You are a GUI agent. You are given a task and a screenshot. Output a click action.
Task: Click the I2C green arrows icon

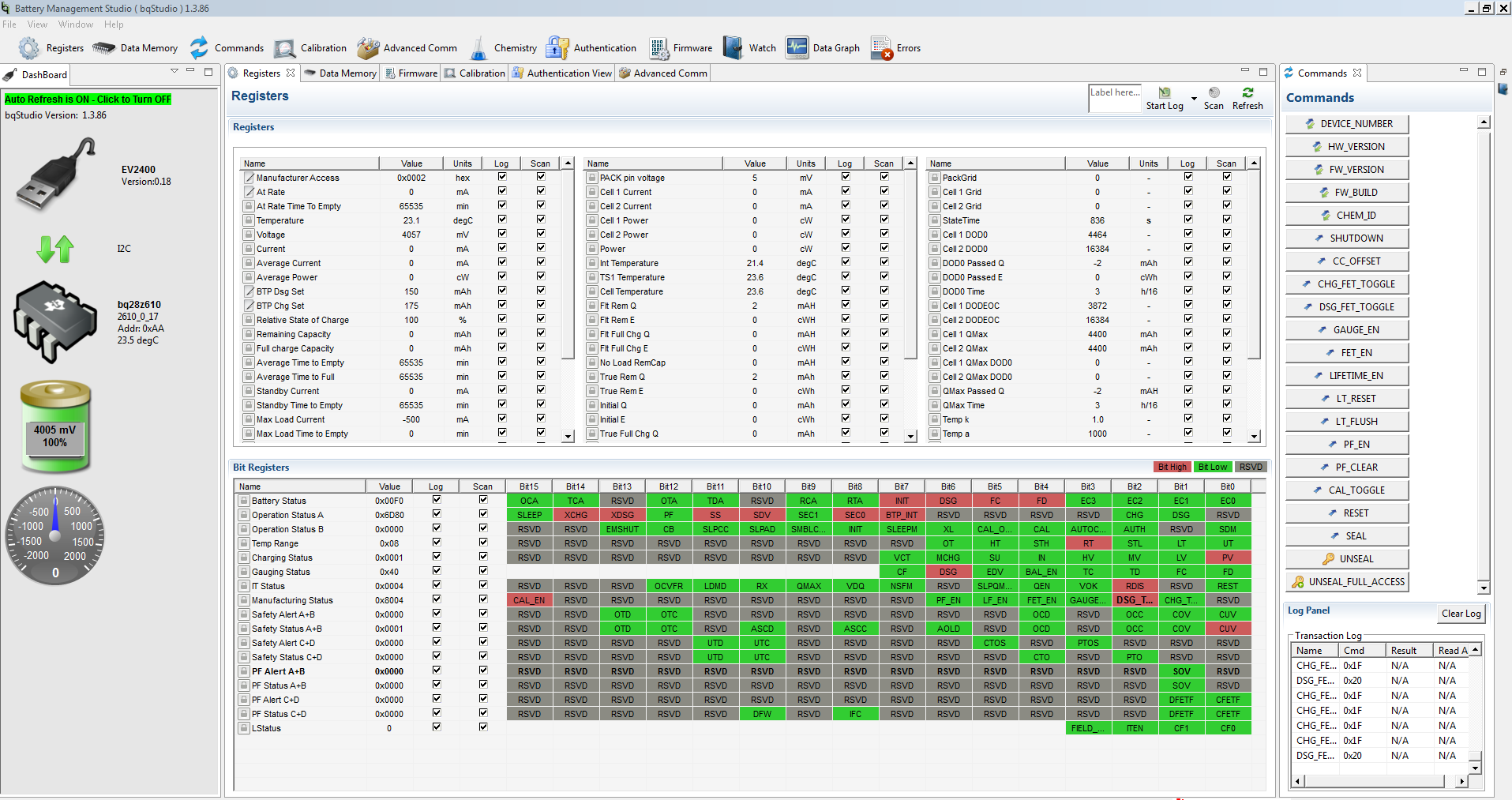[55, 249]
